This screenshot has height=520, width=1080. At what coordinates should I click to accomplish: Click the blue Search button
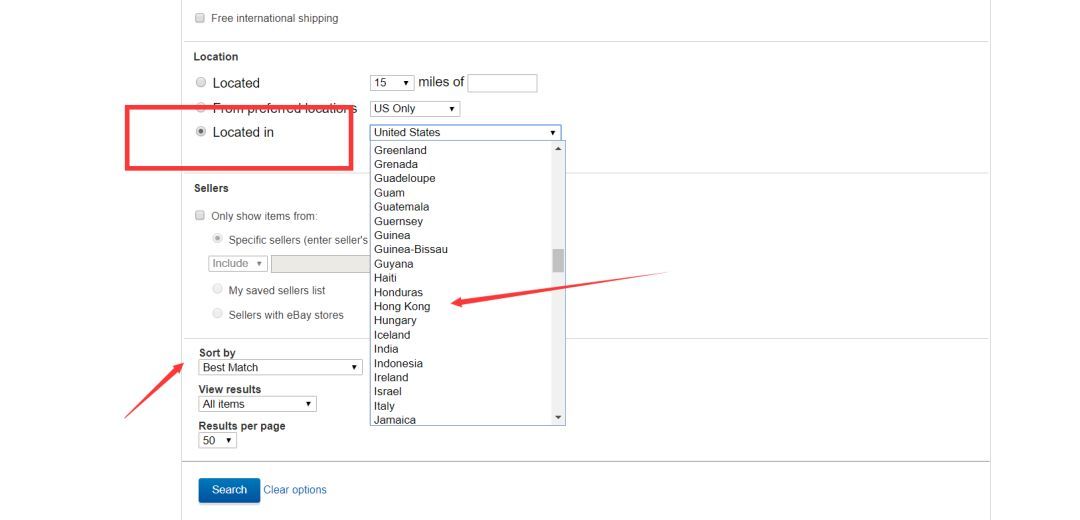click(229, 490)
